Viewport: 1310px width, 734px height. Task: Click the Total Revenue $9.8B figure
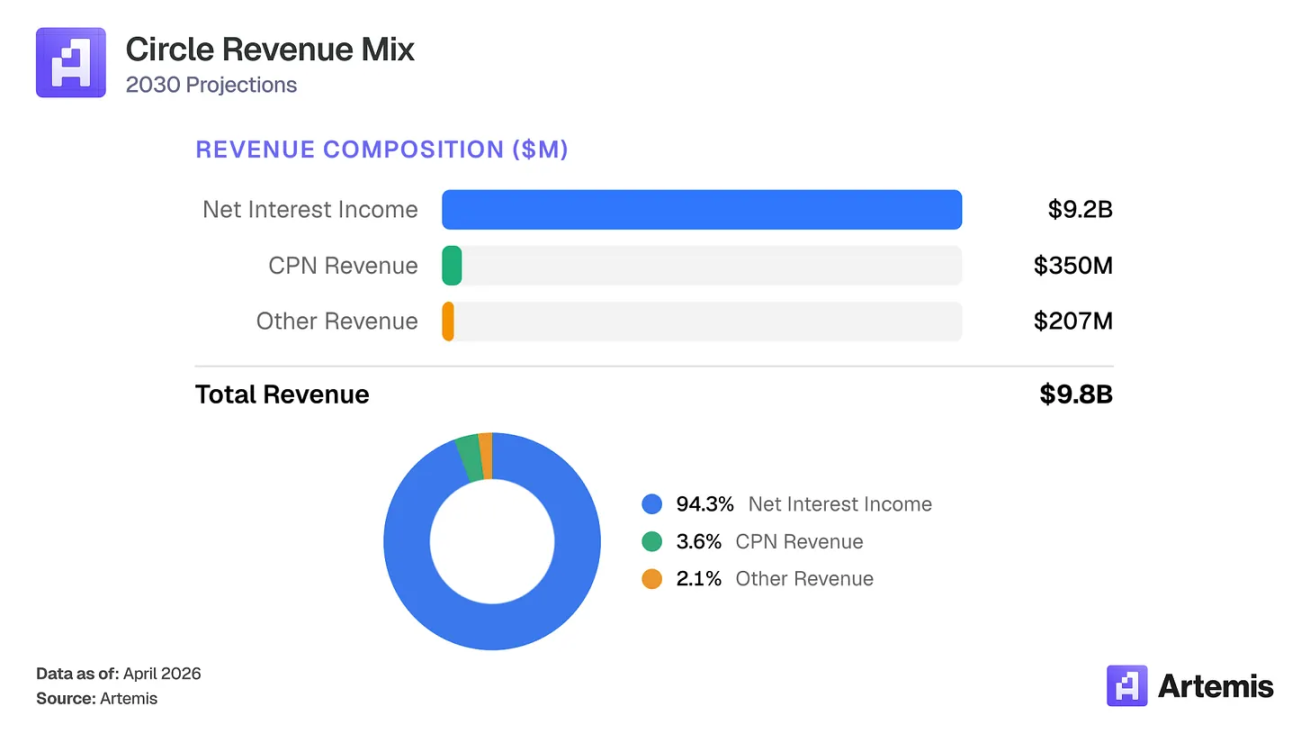coord(1076,395)
